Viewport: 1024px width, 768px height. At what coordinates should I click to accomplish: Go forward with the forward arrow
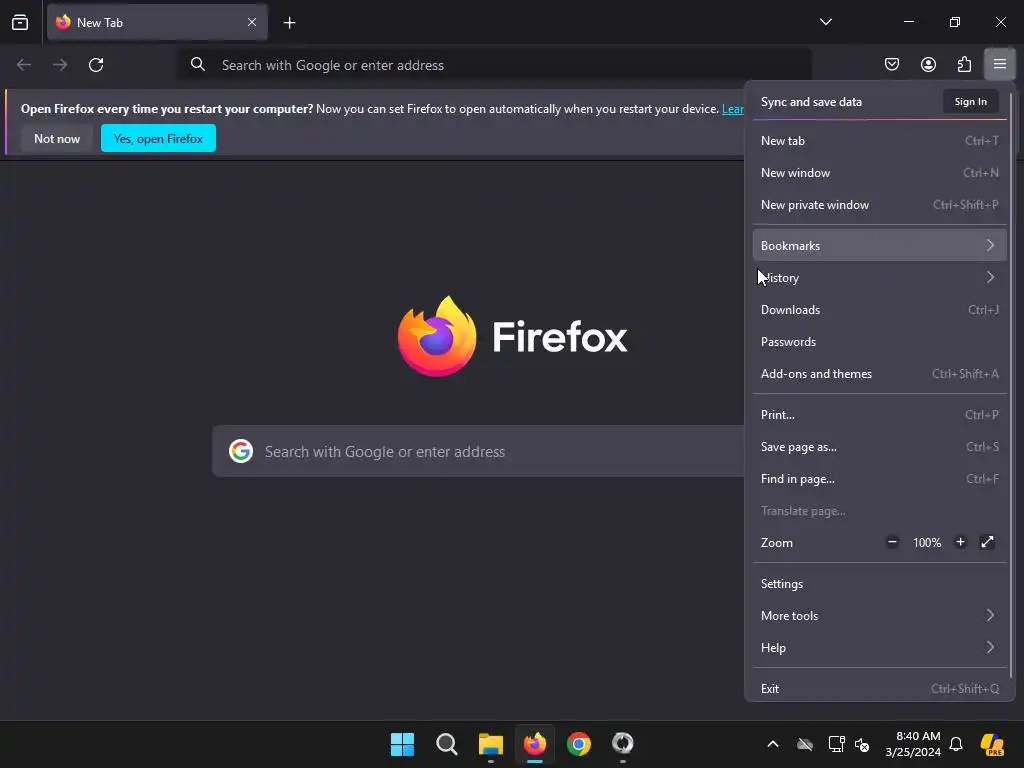(x=60, y=65)
